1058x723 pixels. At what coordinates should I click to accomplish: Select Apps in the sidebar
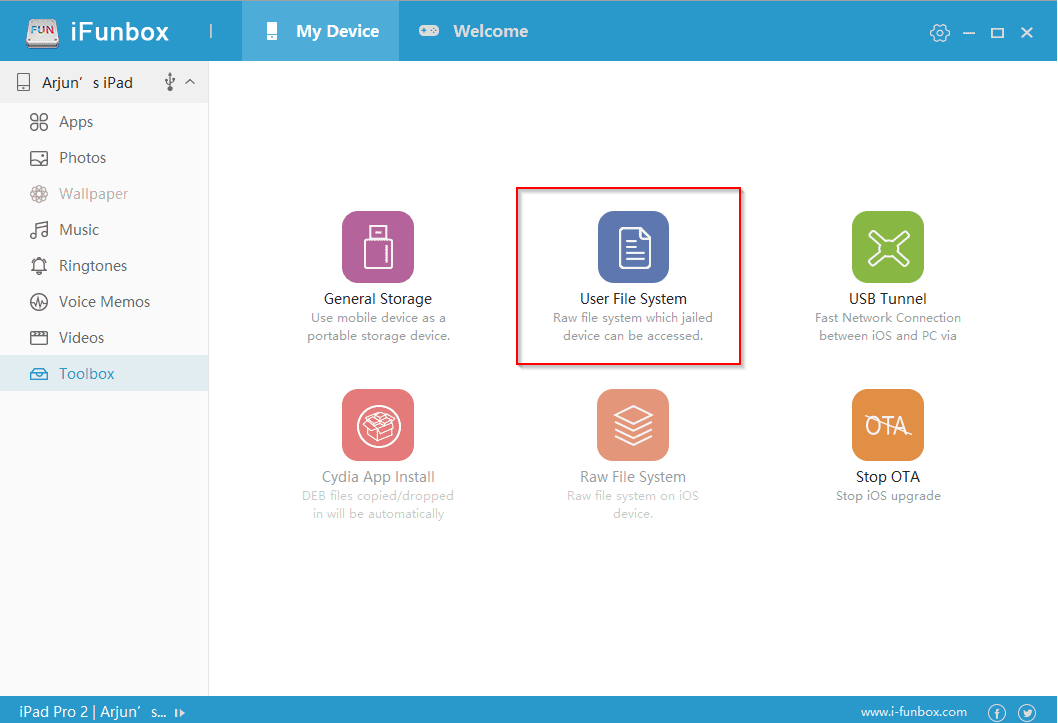[x=104, y=122]
